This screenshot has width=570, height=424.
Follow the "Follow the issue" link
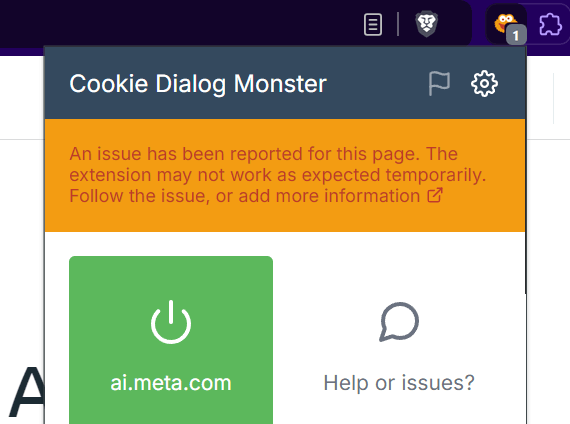pos(139,196)
